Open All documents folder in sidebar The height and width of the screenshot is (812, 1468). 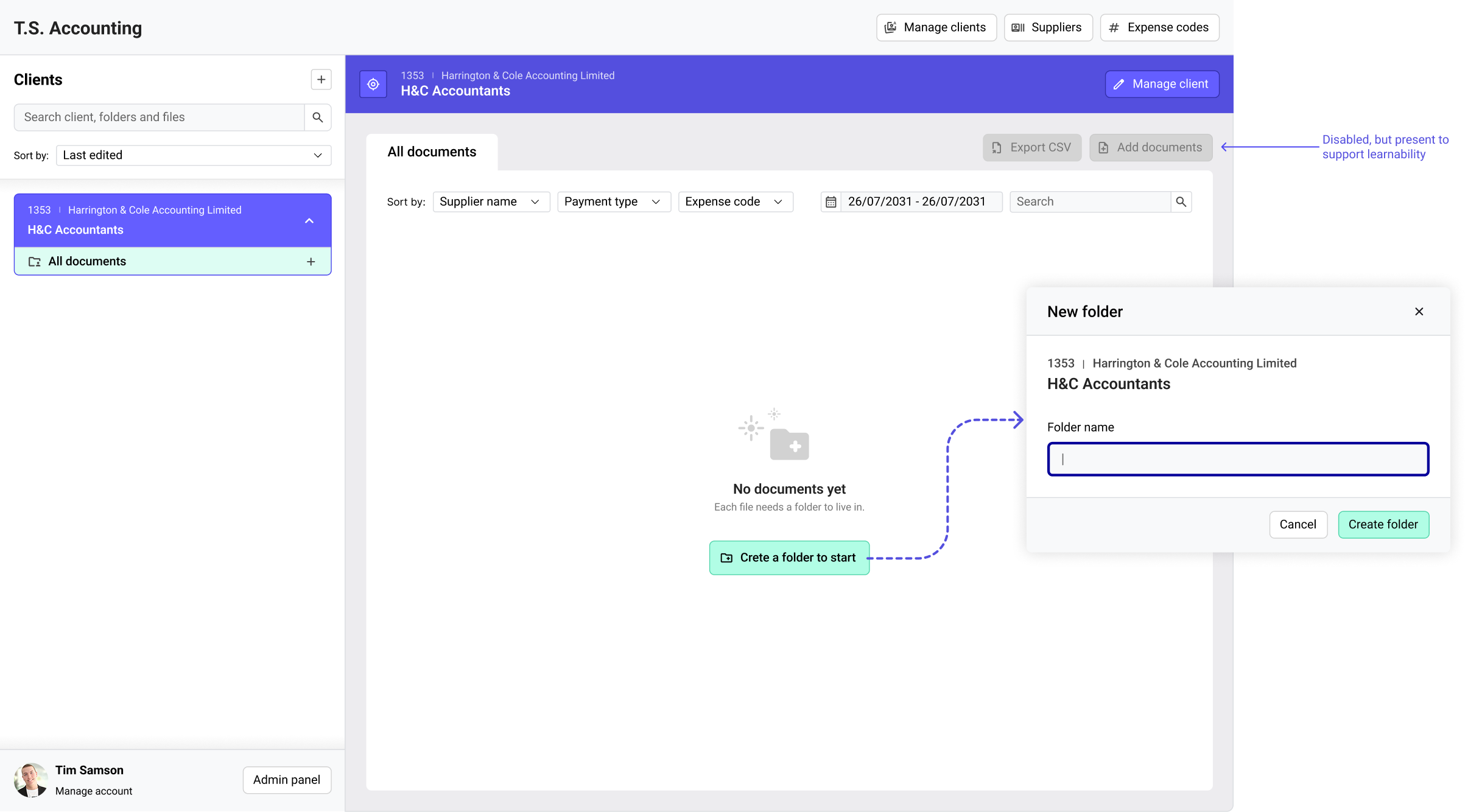[87, 262]
